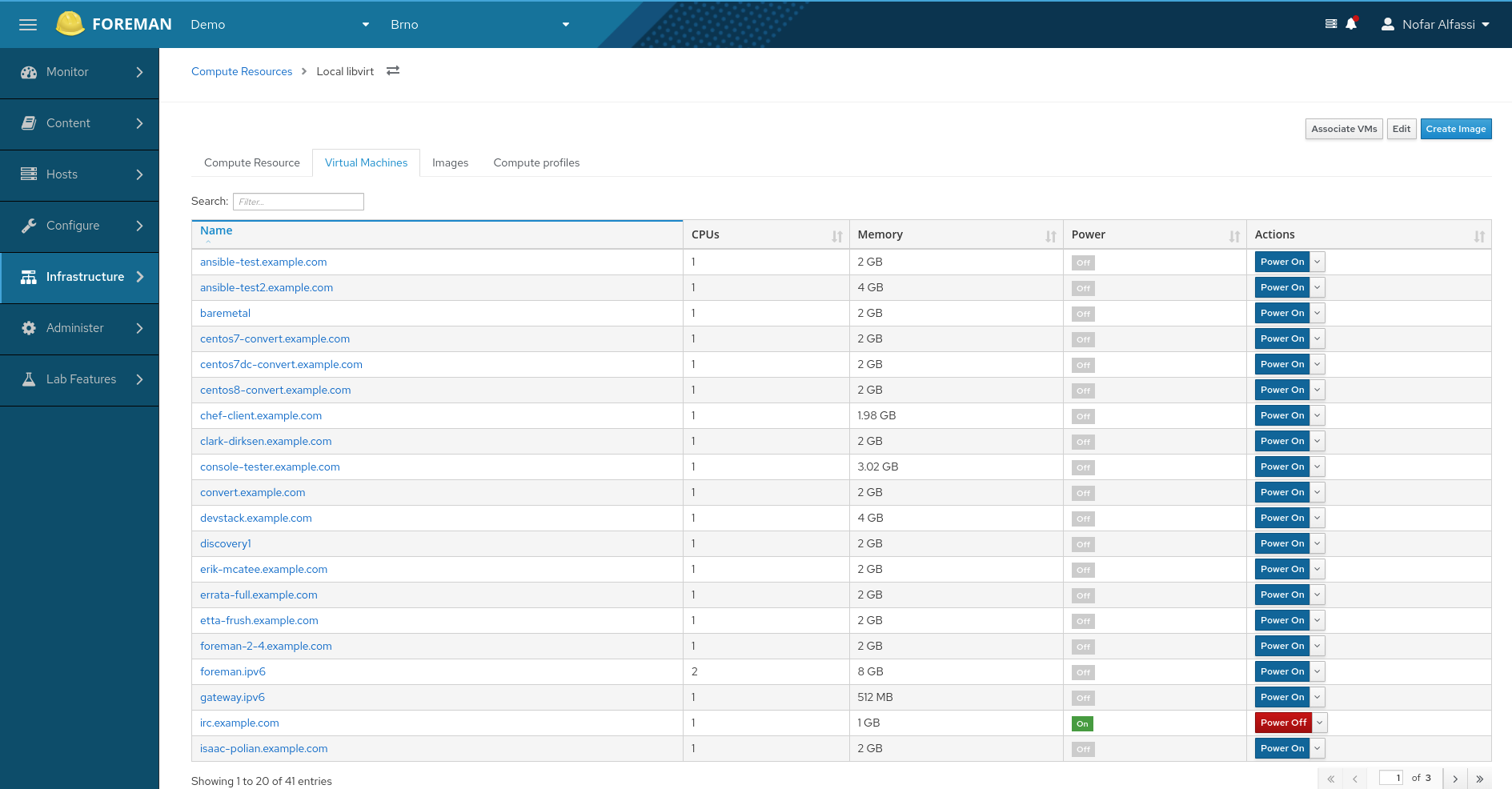Open the Brno location dropdown
Screen dimensions: 1512x789
coord(480,24)
